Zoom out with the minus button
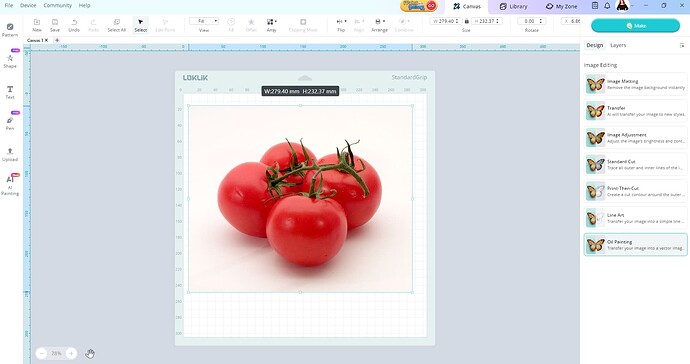Viewport: 690px width, 364px height. (x=42, y=353)
